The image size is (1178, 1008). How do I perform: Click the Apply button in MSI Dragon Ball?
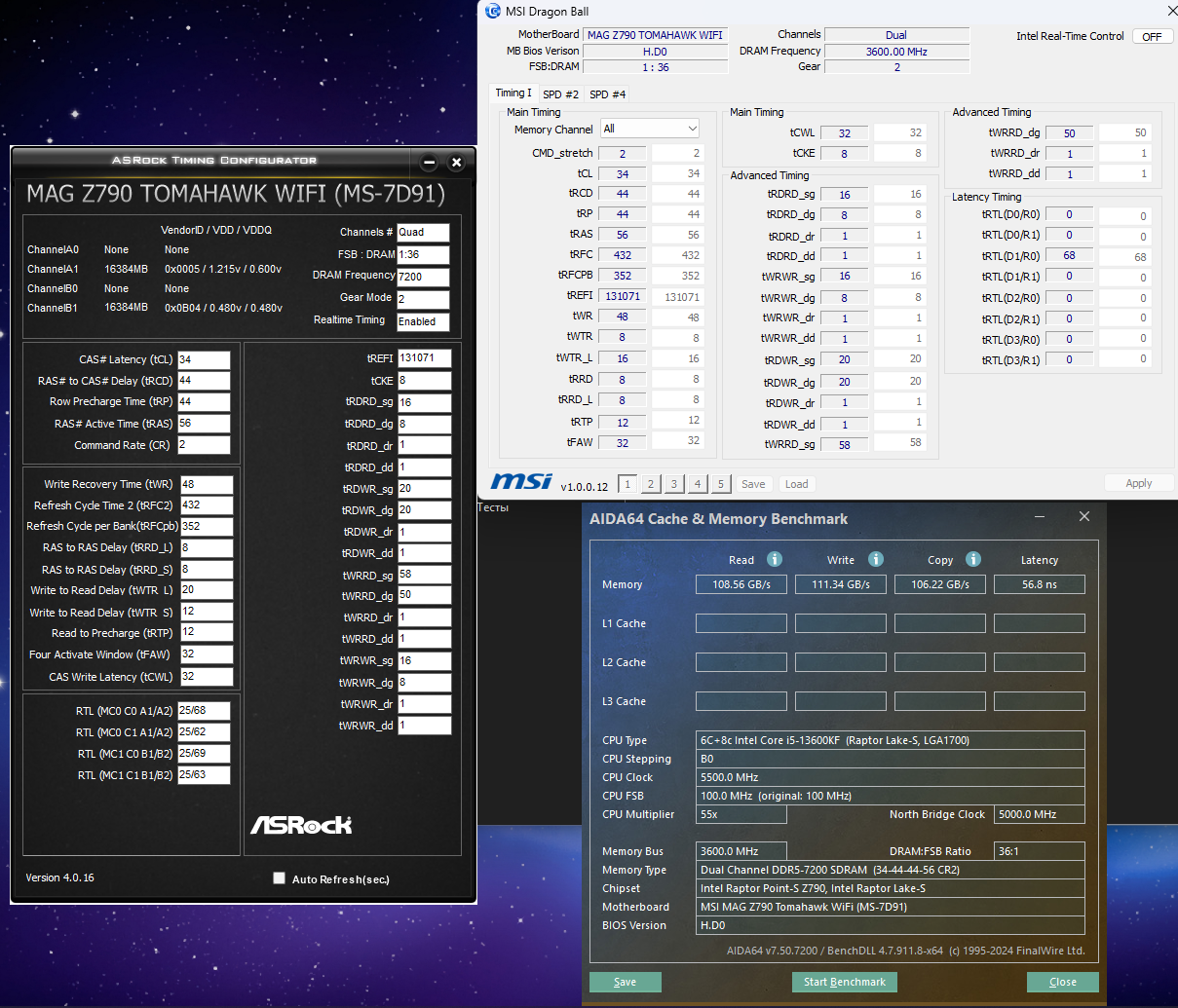tap(1138, 483)
